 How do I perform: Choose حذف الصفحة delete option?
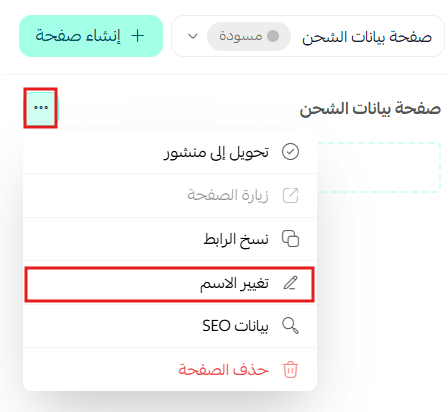(x=170, y=370)
